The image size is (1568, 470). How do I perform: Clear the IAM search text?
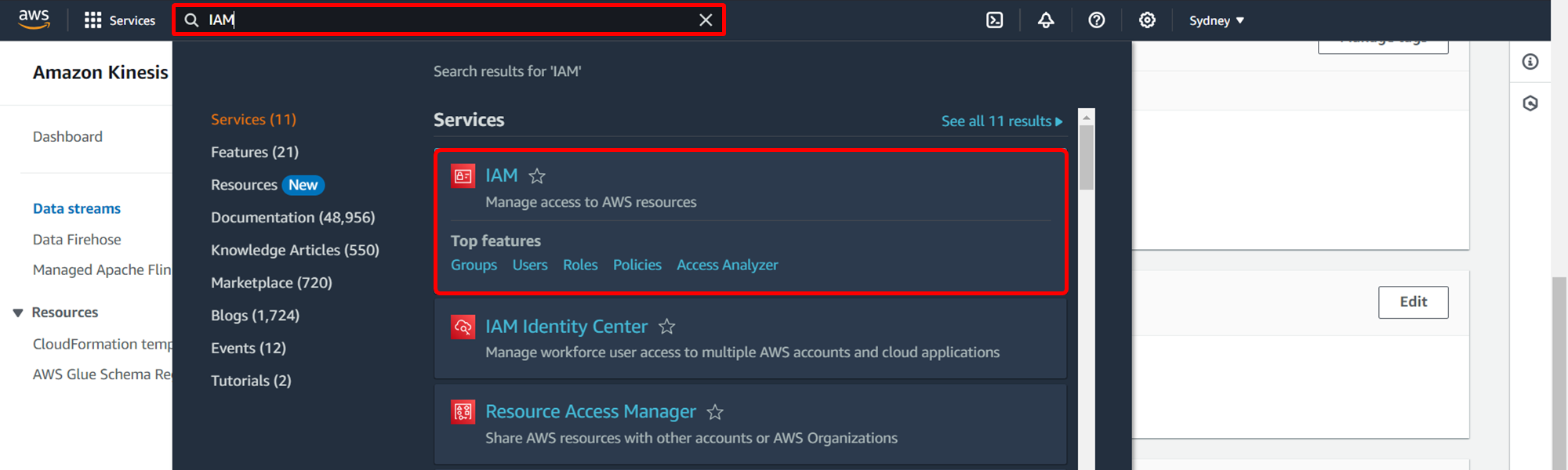click(x=706, y=20)
